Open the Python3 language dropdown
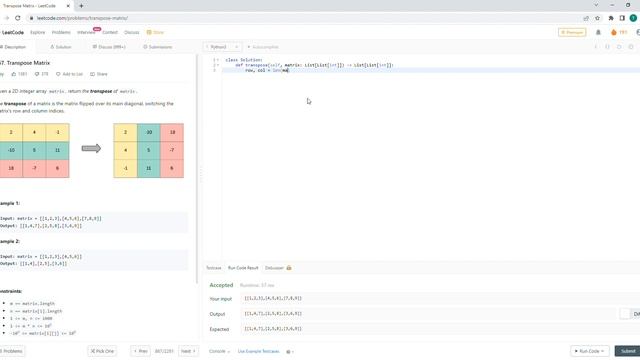 click(x=222, y=47)
